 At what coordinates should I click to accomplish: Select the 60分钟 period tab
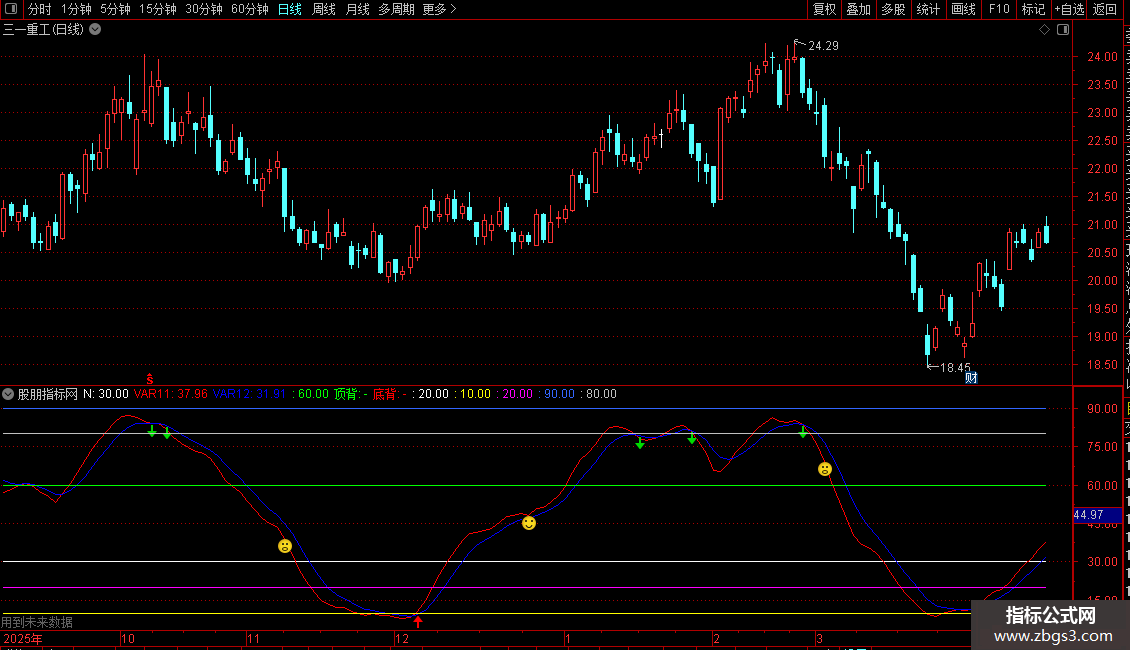click(250, 9)
